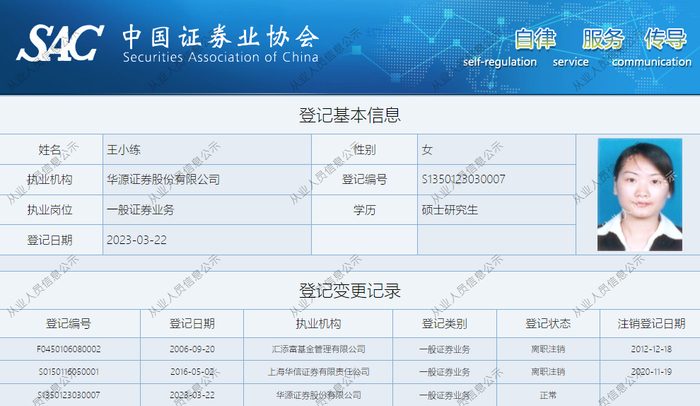
Task: Click the date 2016-05-02
Action: point(192,372)
